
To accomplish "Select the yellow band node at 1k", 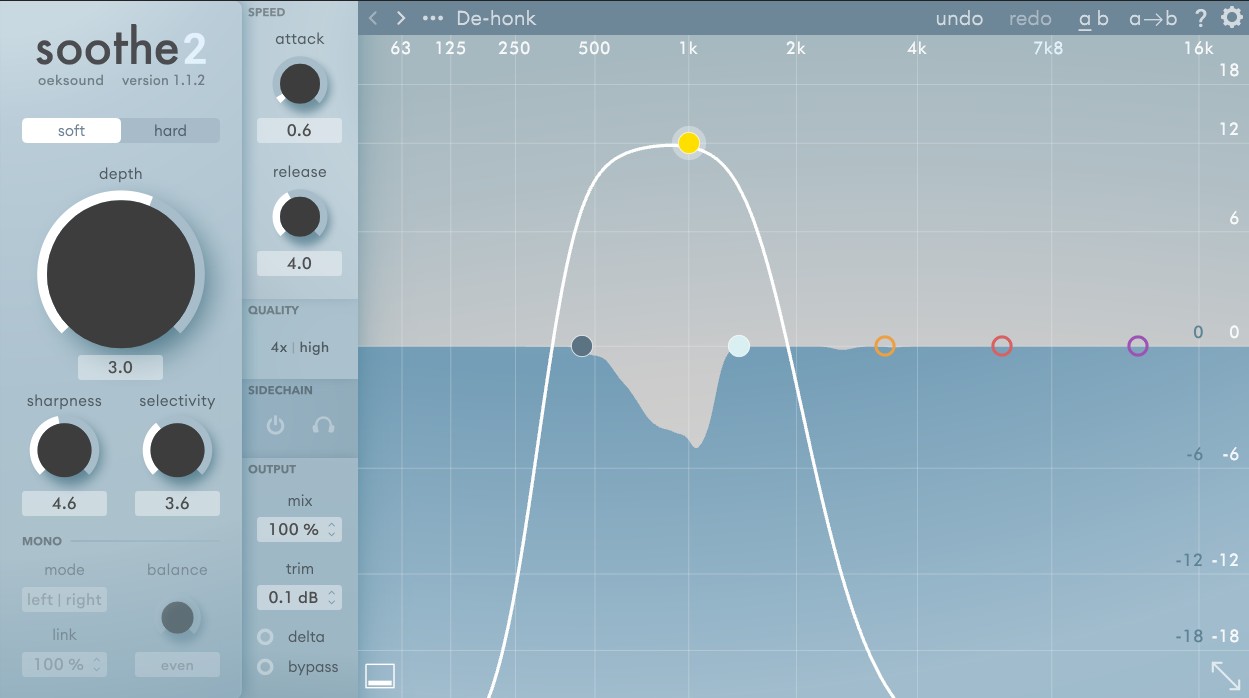I will pyautogui.click(x=688, y=143).
